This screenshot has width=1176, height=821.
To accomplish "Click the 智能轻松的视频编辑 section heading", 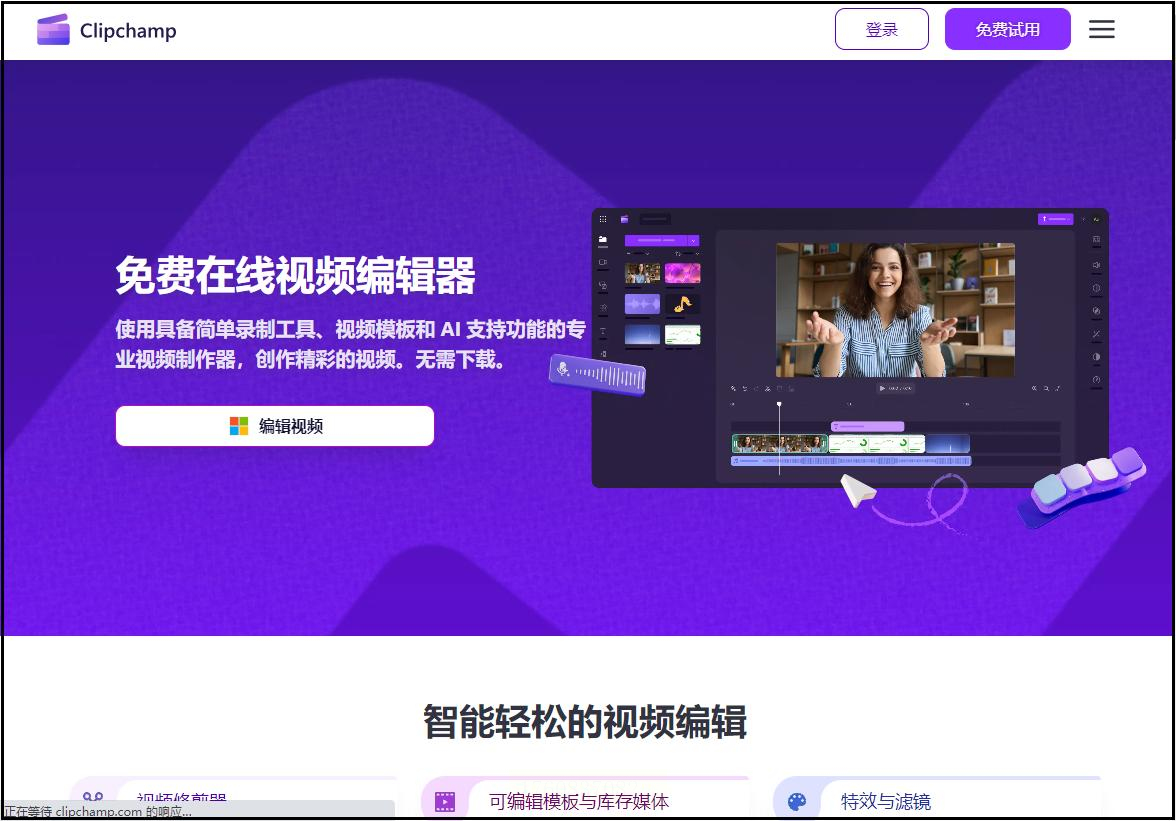I will tap(585, 721).
